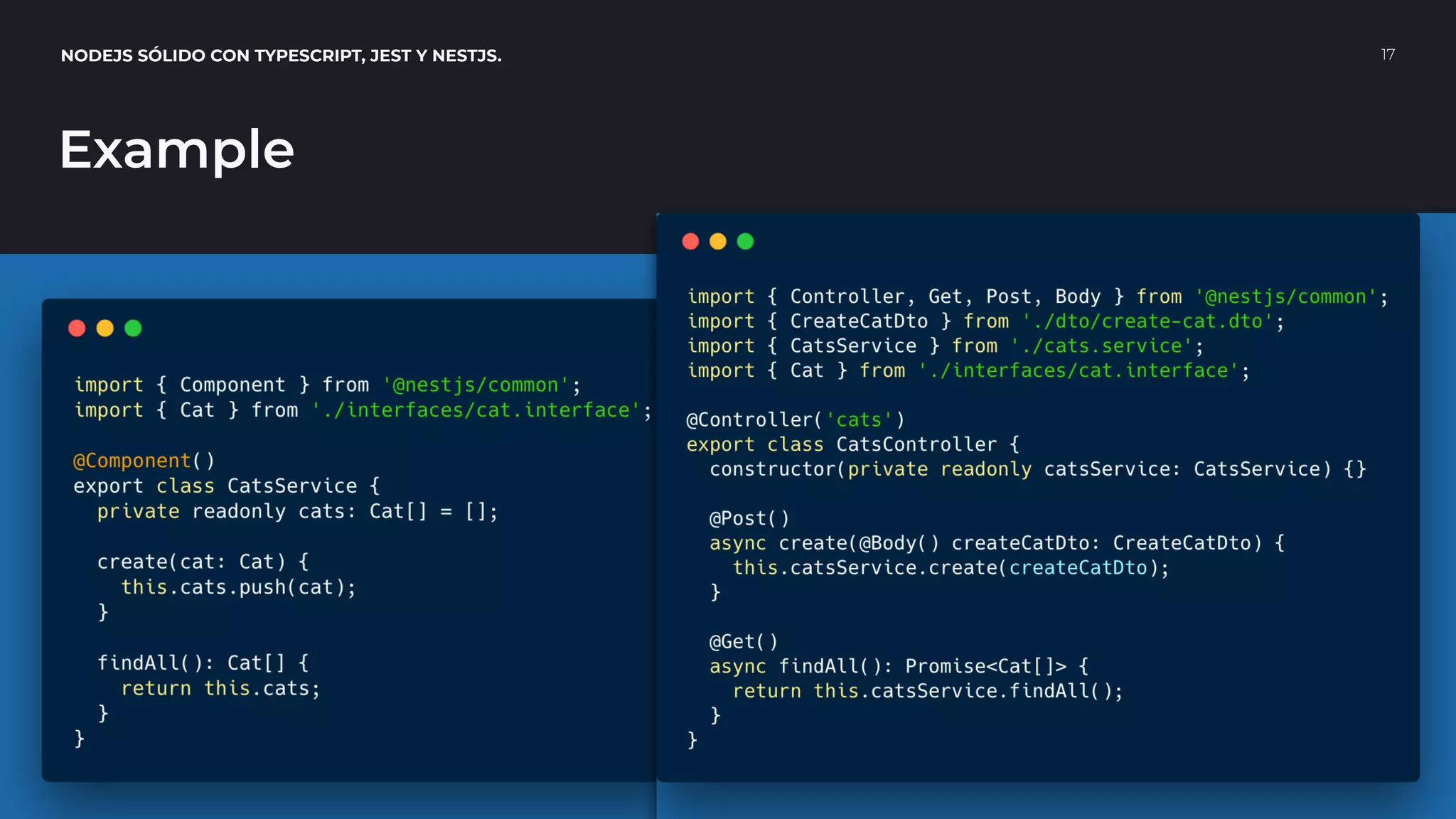
Task: Click the NODEJS SÓLIDO header text
Action: [x=281, y=55]
